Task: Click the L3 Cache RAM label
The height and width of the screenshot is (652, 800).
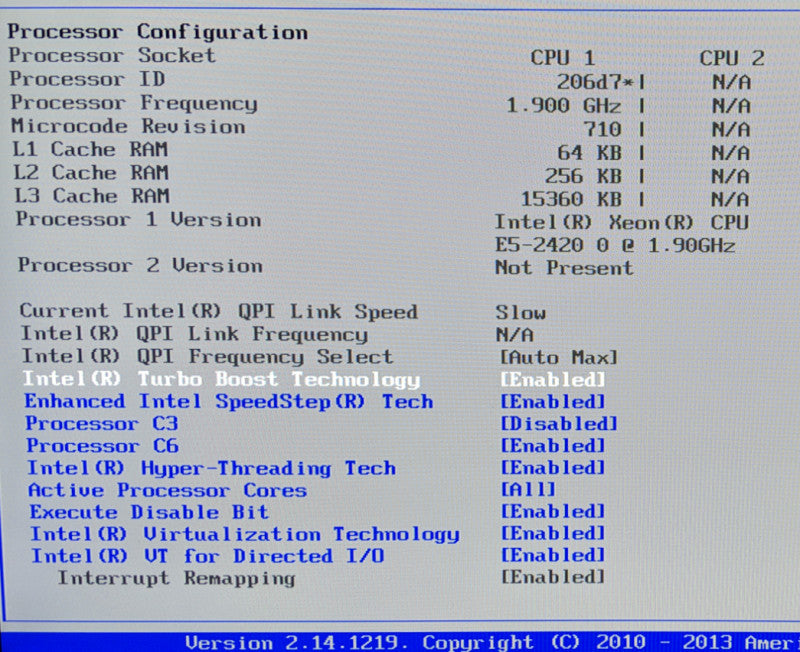Action: (x=92, y=196)
